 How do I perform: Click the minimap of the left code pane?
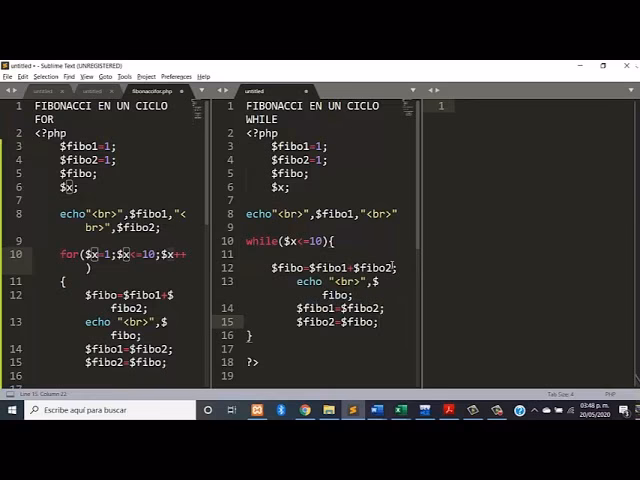coord(197,109)
